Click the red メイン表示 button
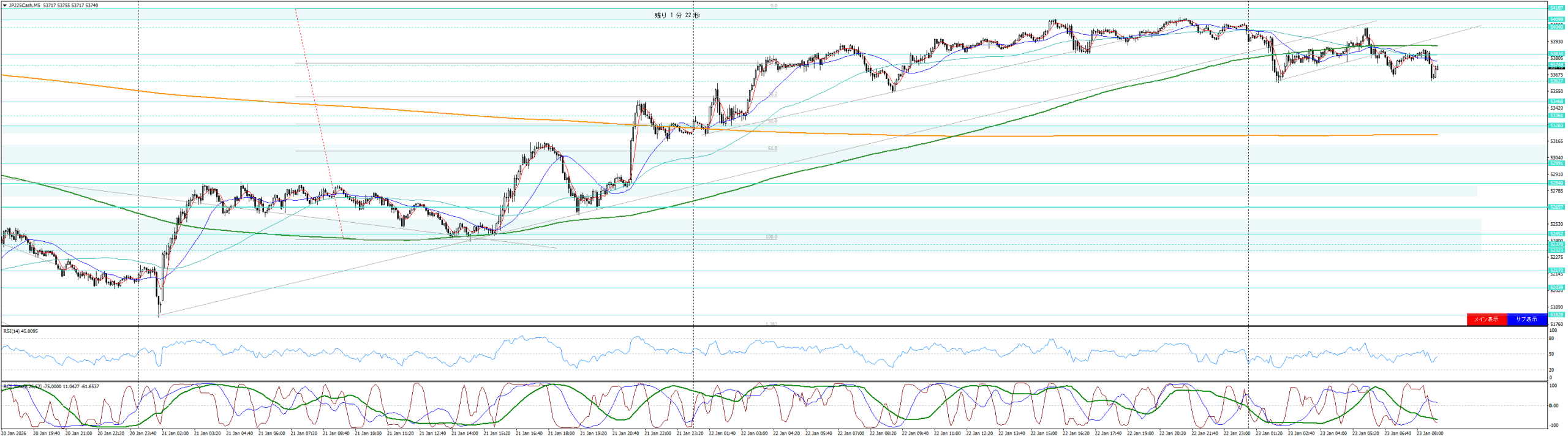The image size is (1568, 439). [x=1486, y=319]
